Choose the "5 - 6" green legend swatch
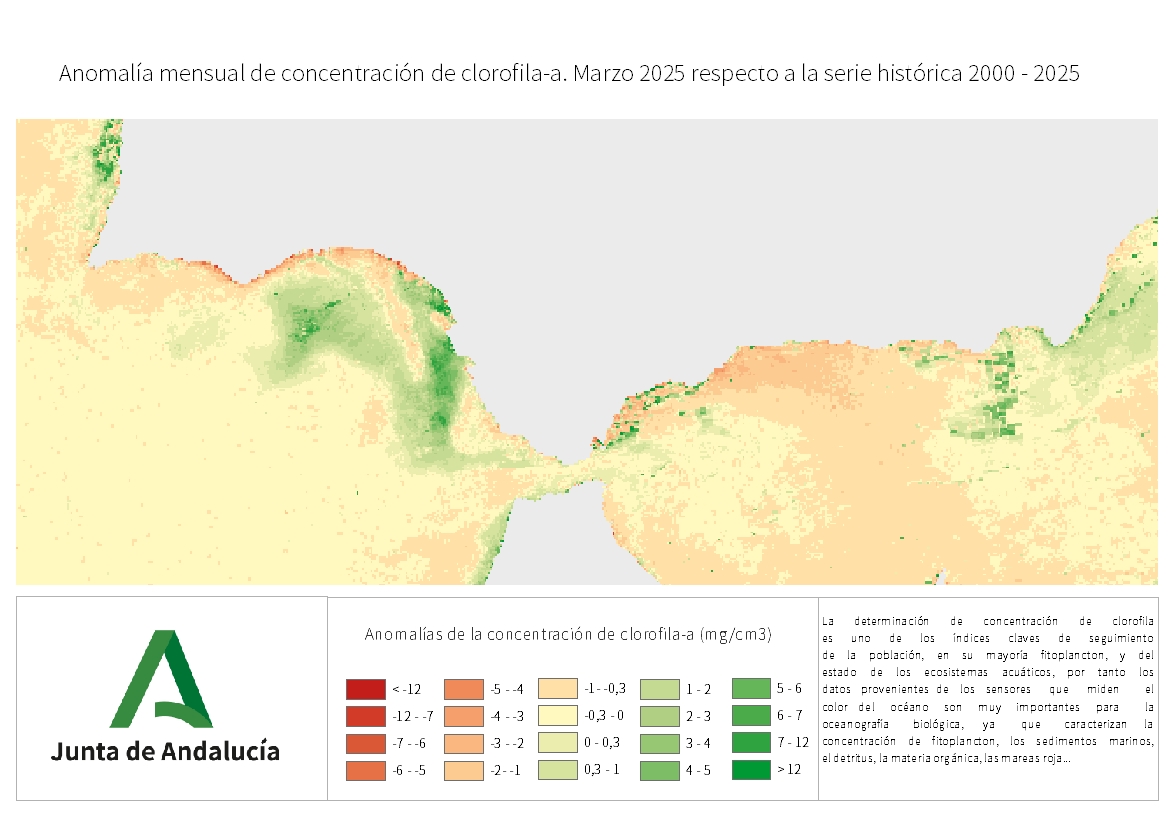This screenshot has height=827, width=1170. coord(751,689)
